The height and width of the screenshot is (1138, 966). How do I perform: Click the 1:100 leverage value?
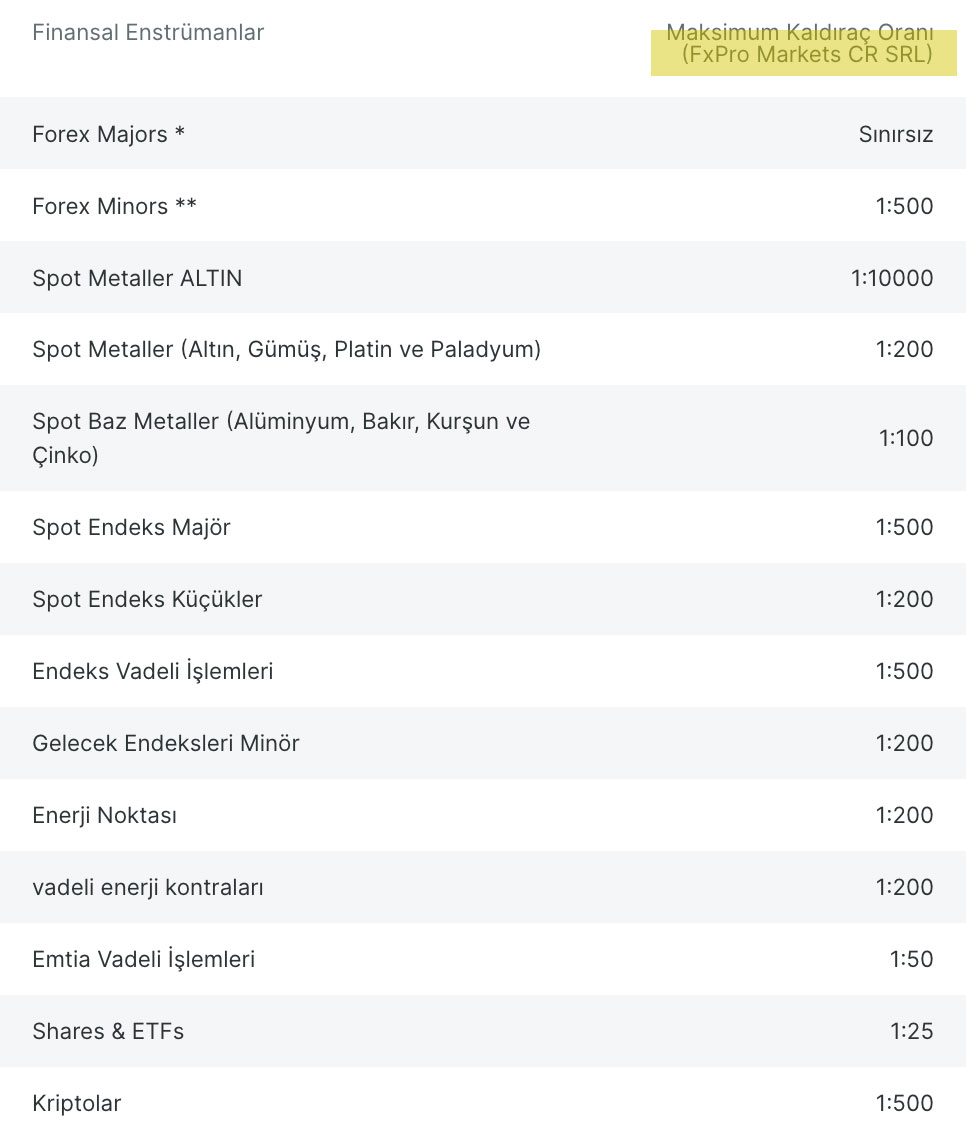[x=906, y=438]
